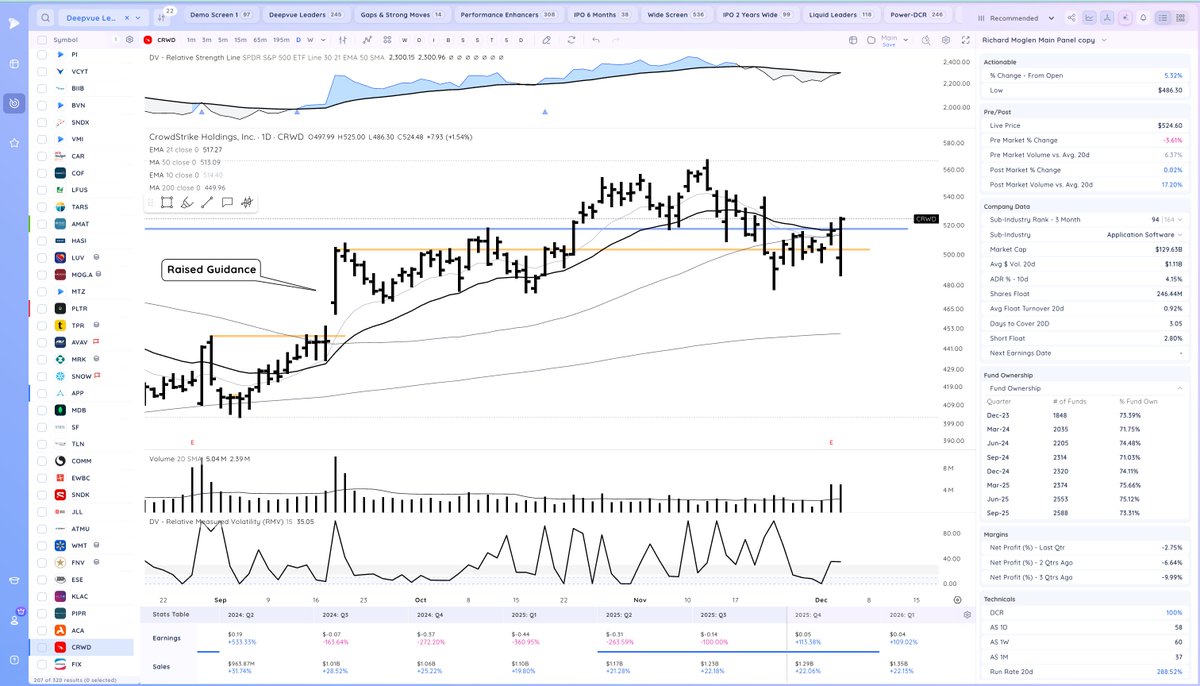Switch to the weekly W timeframe

pyautogui.click(x=311, y=39)
